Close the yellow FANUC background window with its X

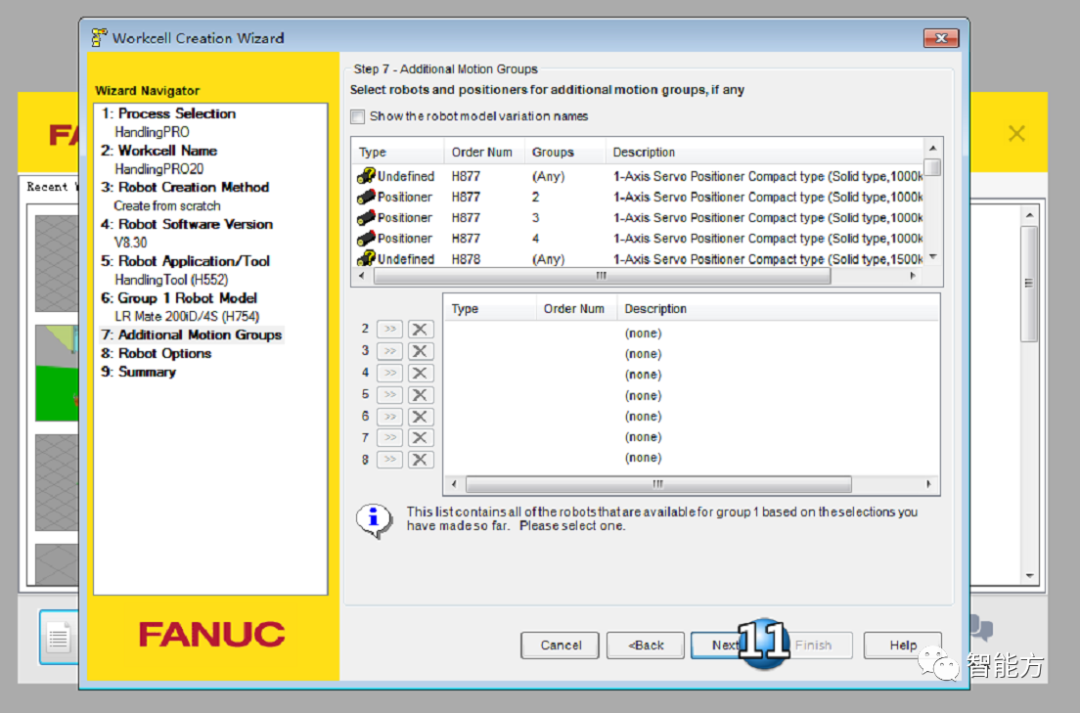(x=1017, y=134)
